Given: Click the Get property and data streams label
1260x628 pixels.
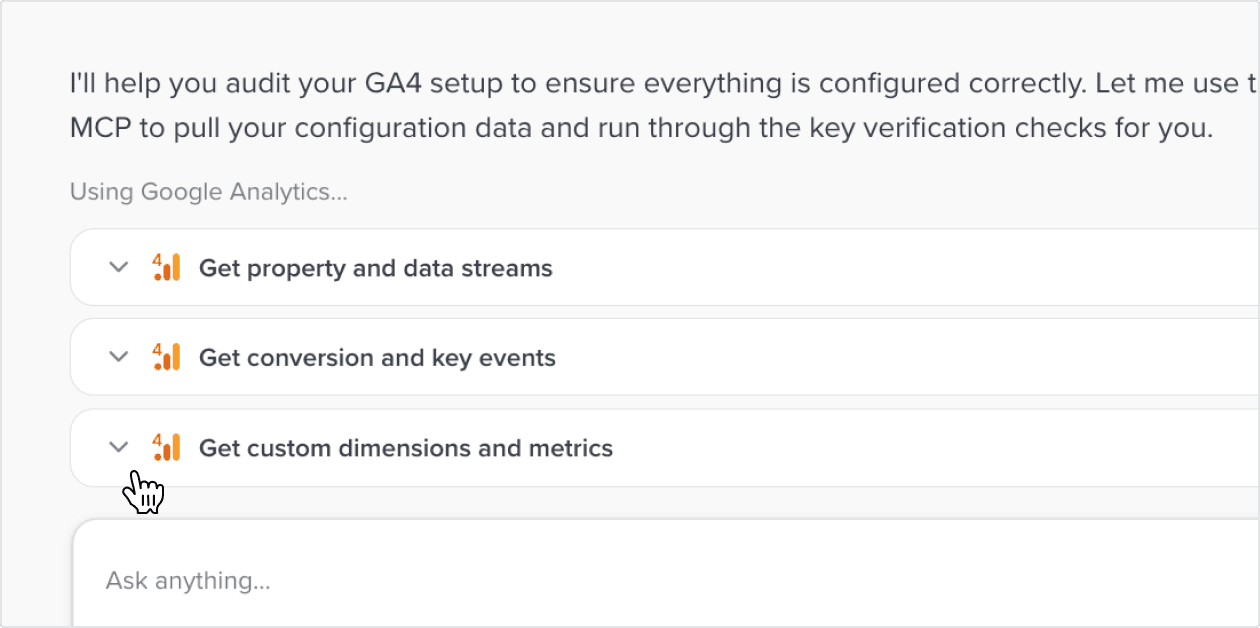Looking at the screenshot, I should (x=376, y=267).
